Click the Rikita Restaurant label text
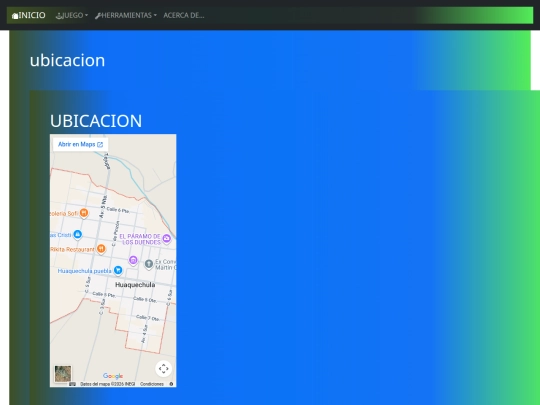This screenshot has height=405, width=540. pos(72,249)
